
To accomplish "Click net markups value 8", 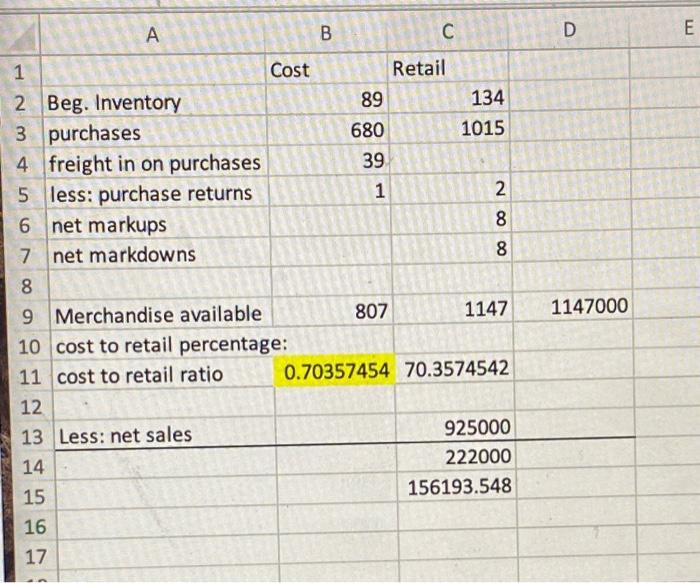I will click(x=452, y=219).
